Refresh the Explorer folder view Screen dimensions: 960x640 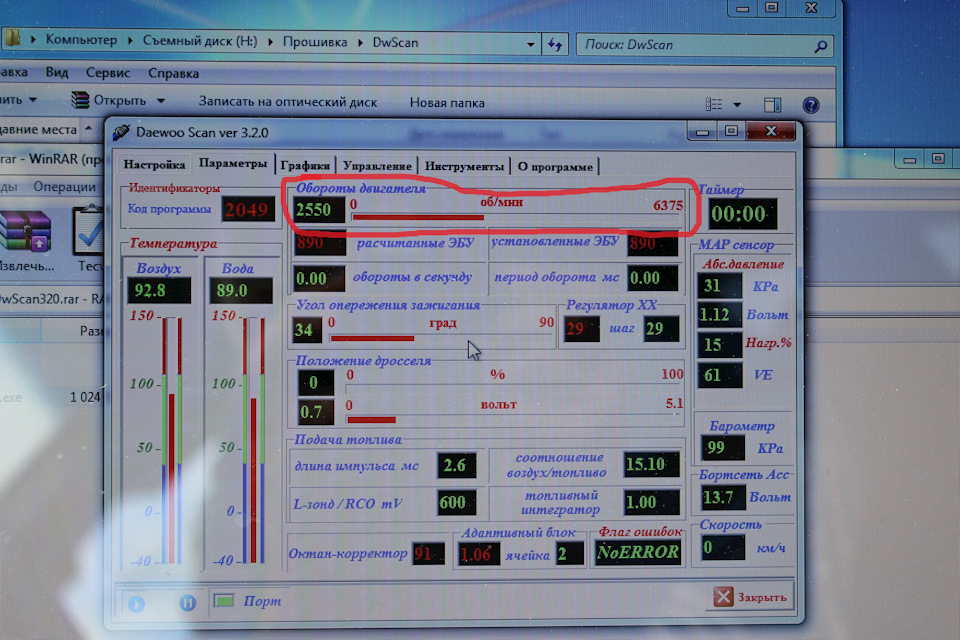click(555, 44)
